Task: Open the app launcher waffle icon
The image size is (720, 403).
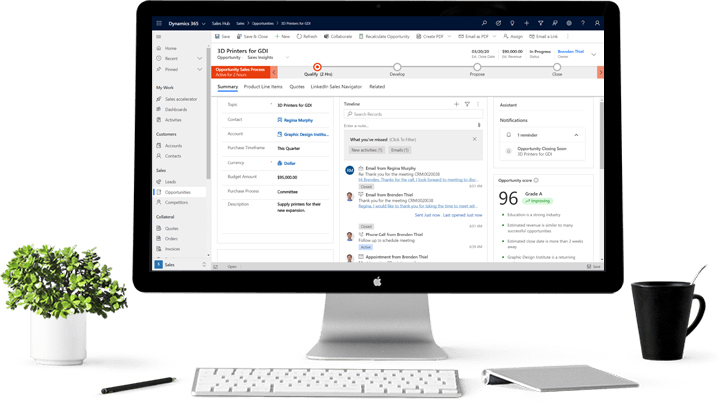Action: (x=159, y=23)
